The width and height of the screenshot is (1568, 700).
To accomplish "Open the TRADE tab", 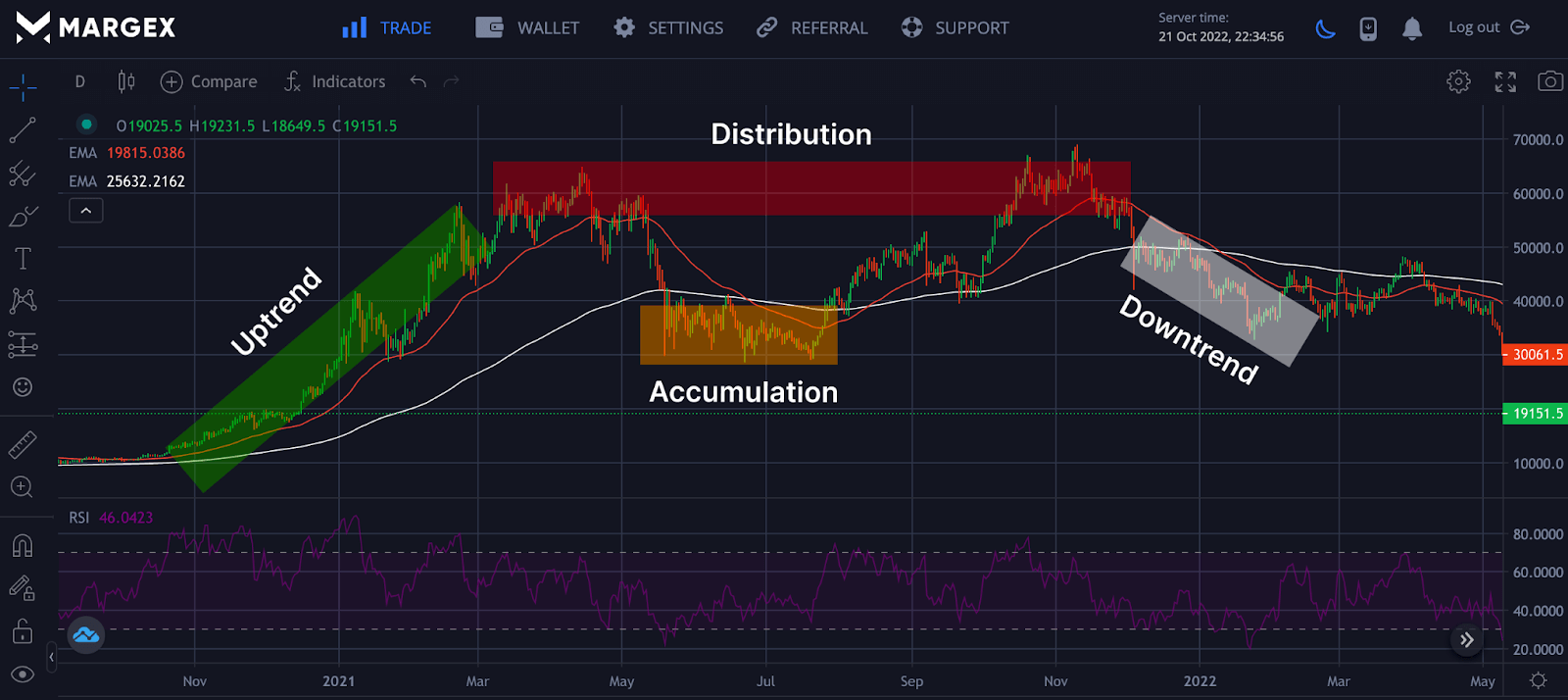I will click(x=386, y=28).
